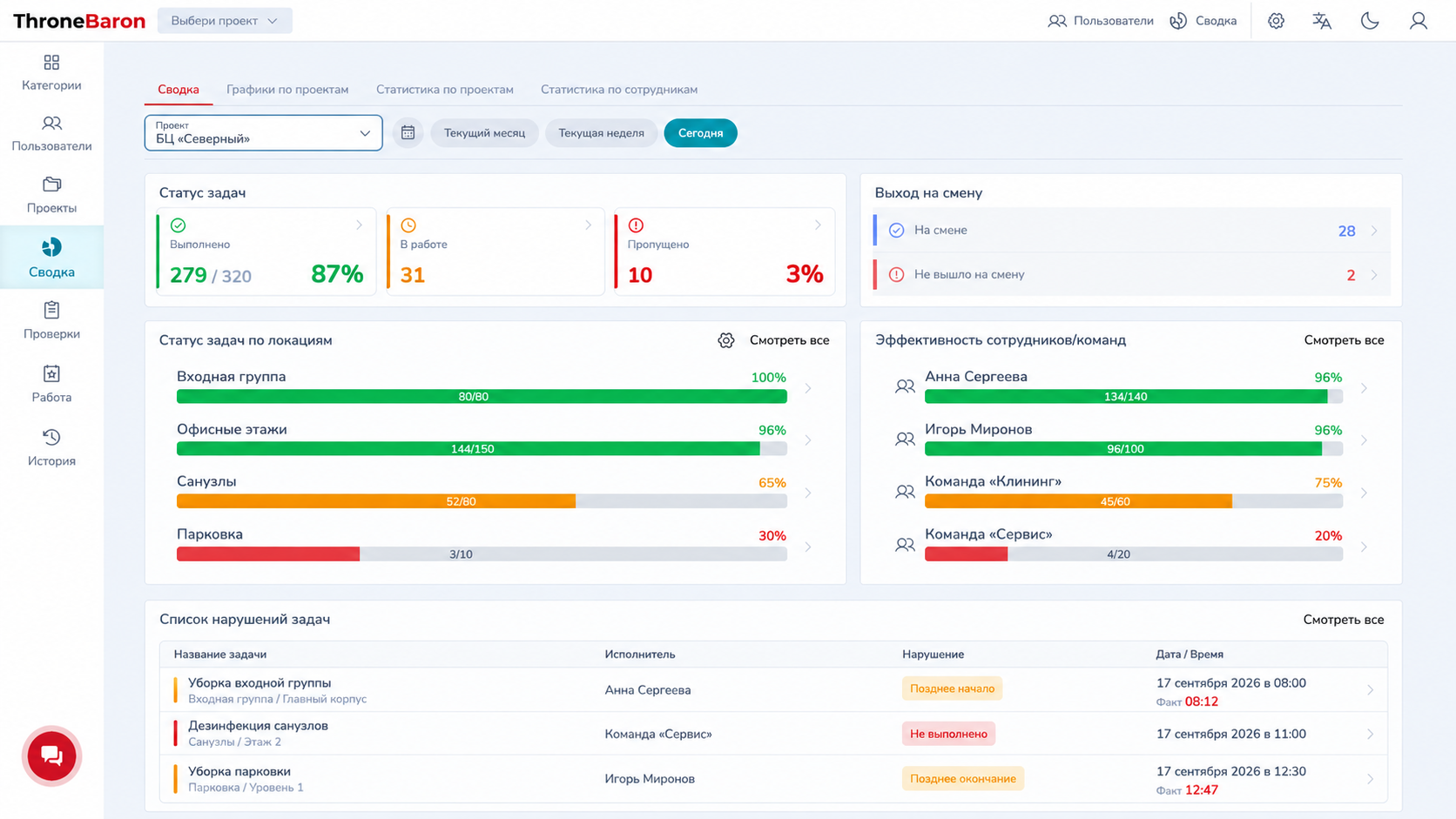Click Смотреть все for violations list

tap(1344, 620)
